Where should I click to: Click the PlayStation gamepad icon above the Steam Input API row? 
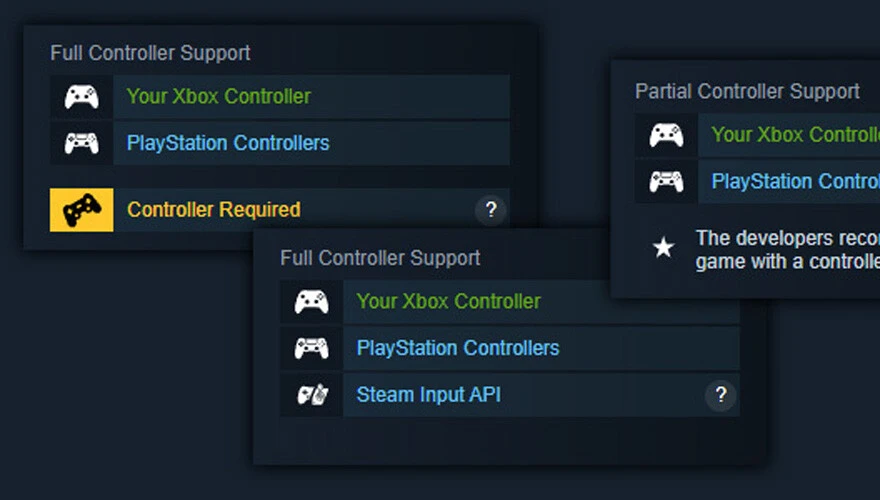pos(311,348)
